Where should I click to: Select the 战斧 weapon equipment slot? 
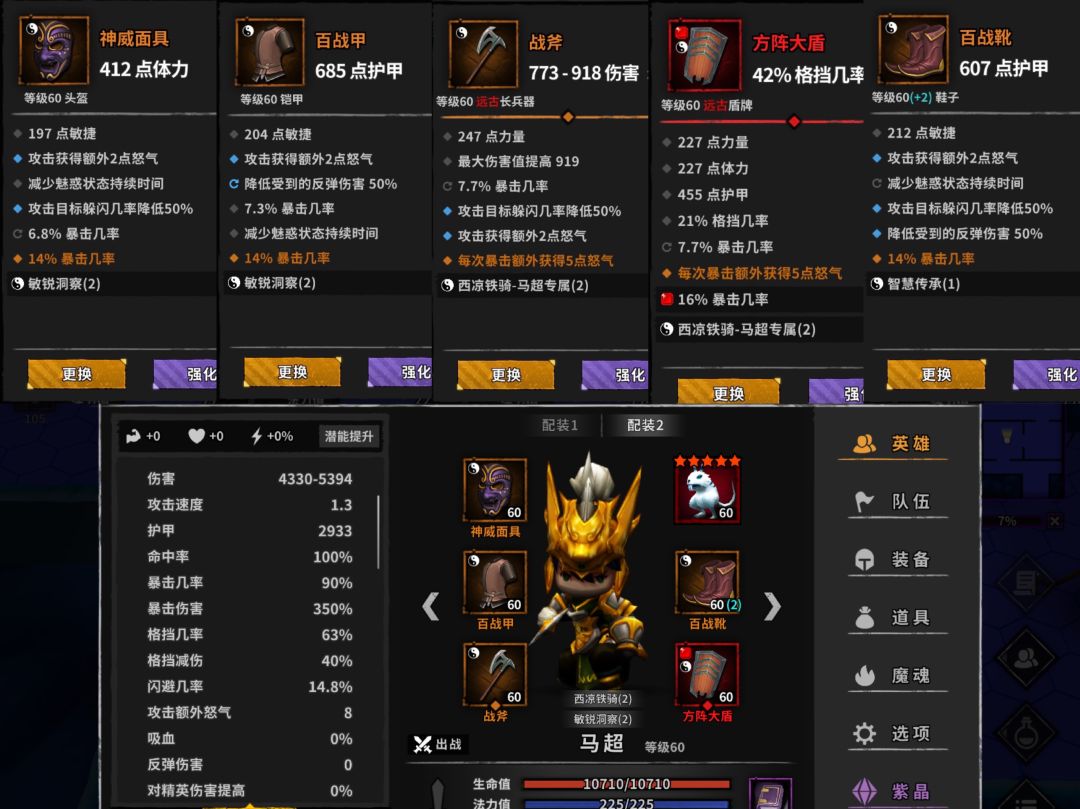(x=495, y=675)
